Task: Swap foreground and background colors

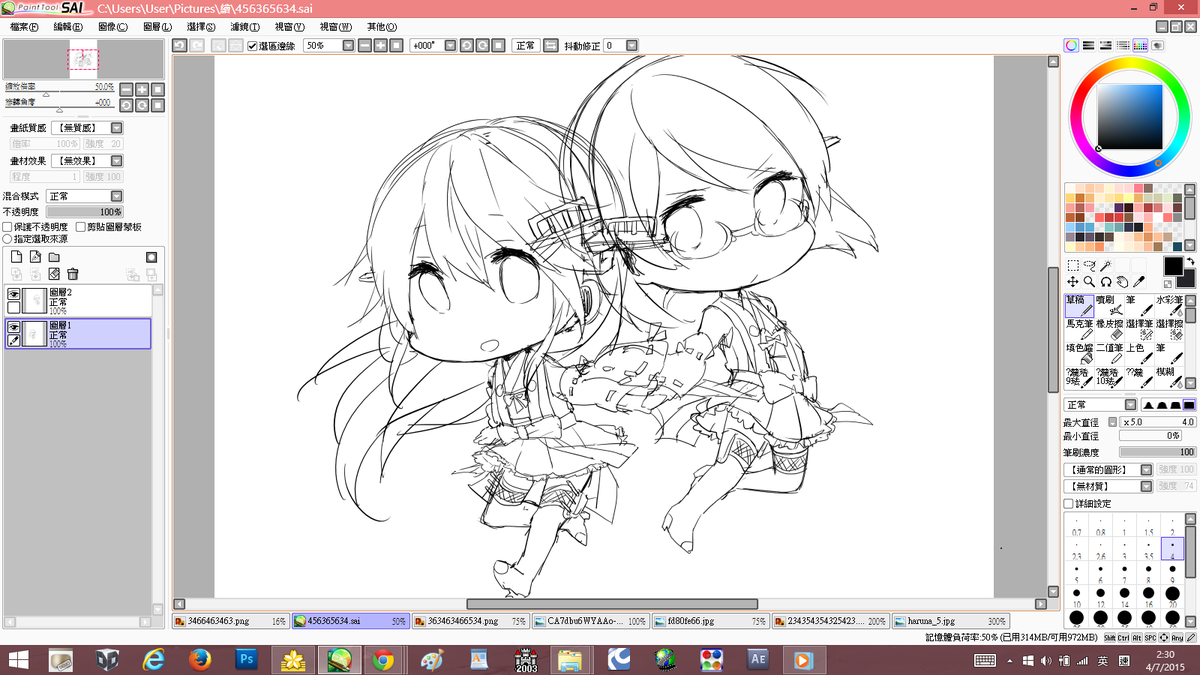Action: (x=1190, y=261)
